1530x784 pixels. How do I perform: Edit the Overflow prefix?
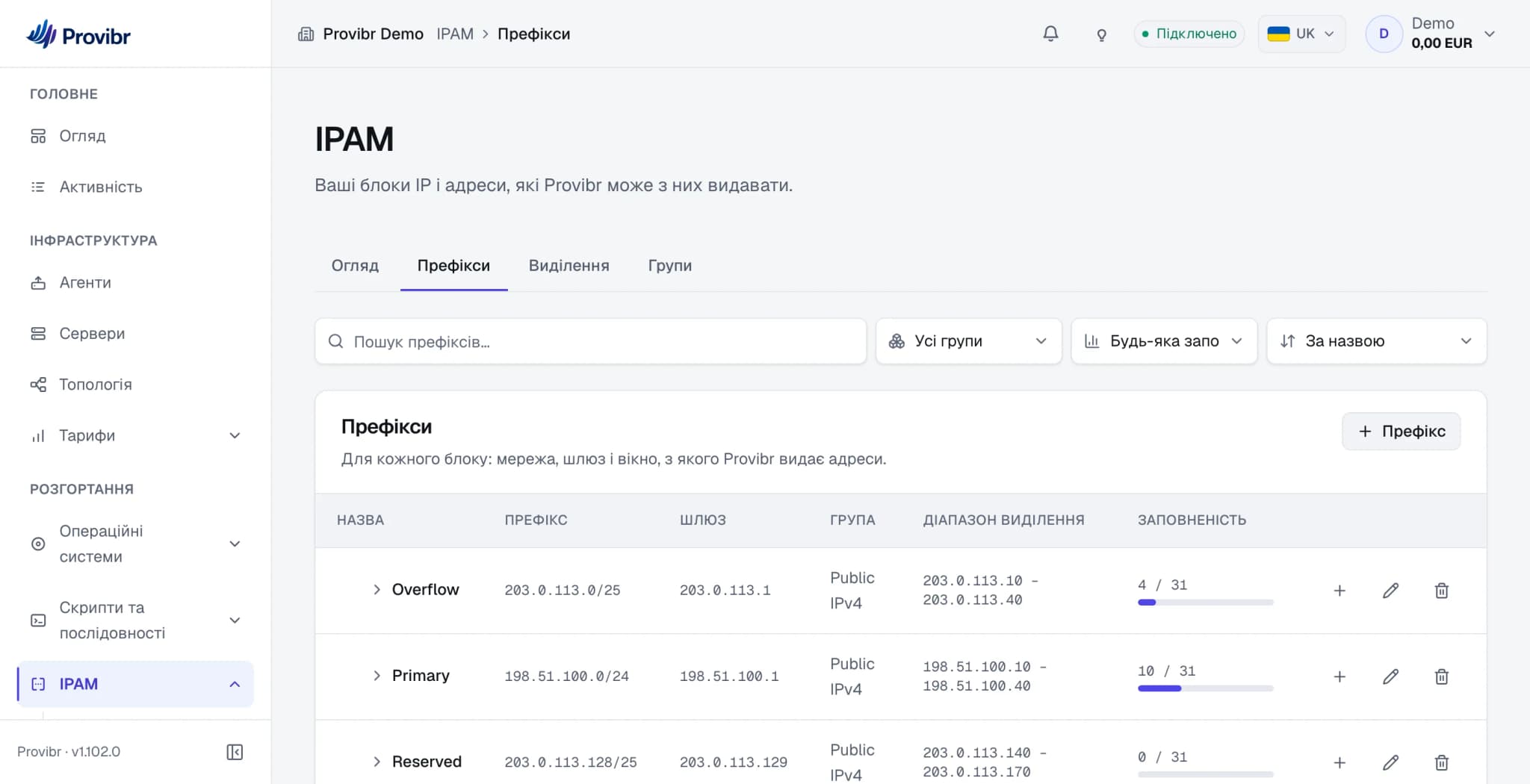click(x=1390, y=591)
